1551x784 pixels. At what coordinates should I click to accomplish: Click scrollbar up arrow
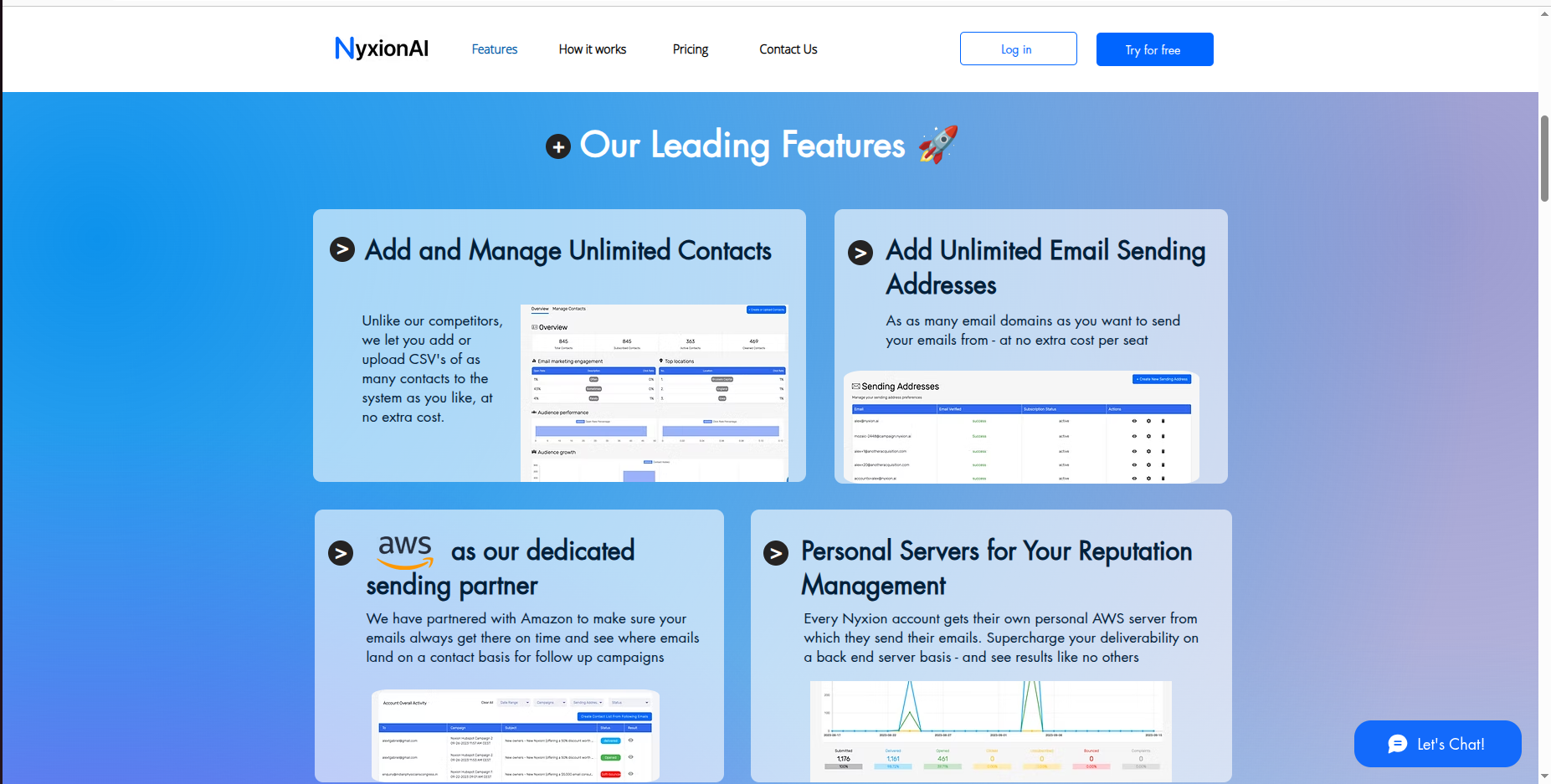click(1544, 13)
